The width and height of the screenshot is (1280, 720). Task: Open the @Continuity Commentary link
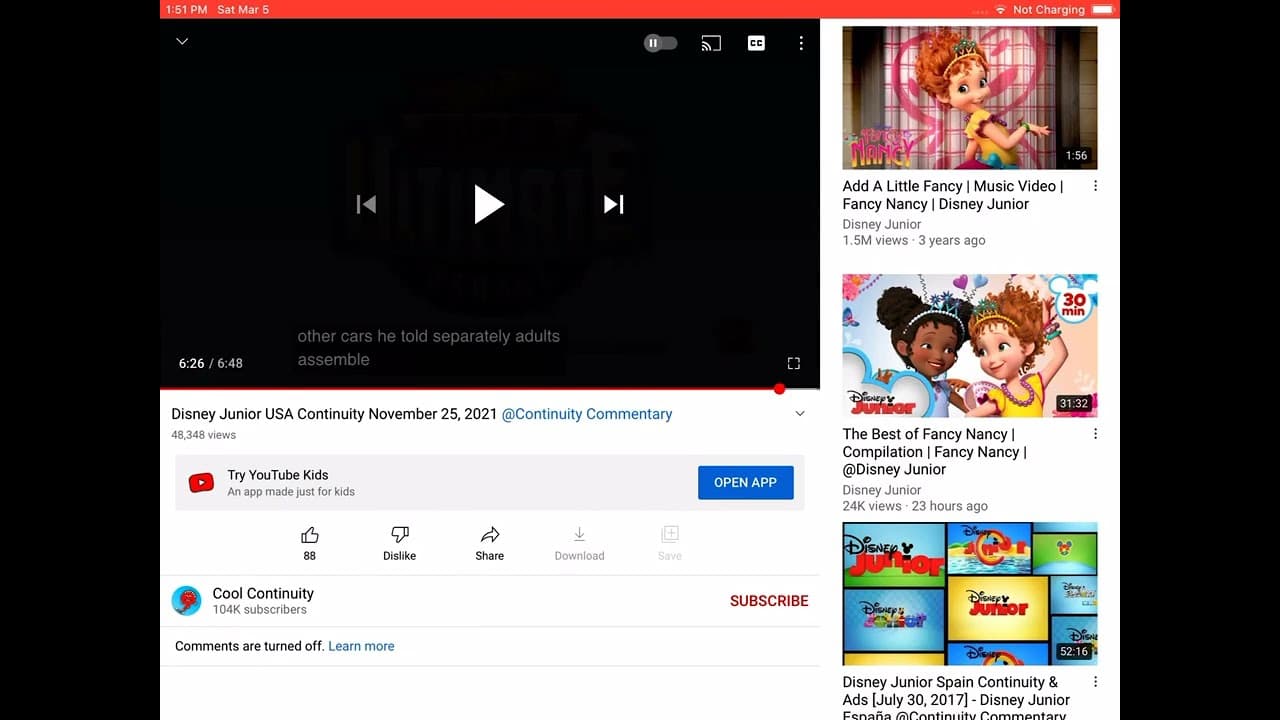(587, 414)
